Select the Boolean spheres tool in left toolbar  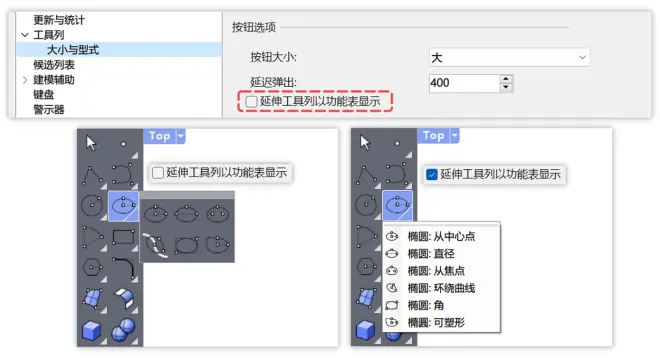(124, 330)
